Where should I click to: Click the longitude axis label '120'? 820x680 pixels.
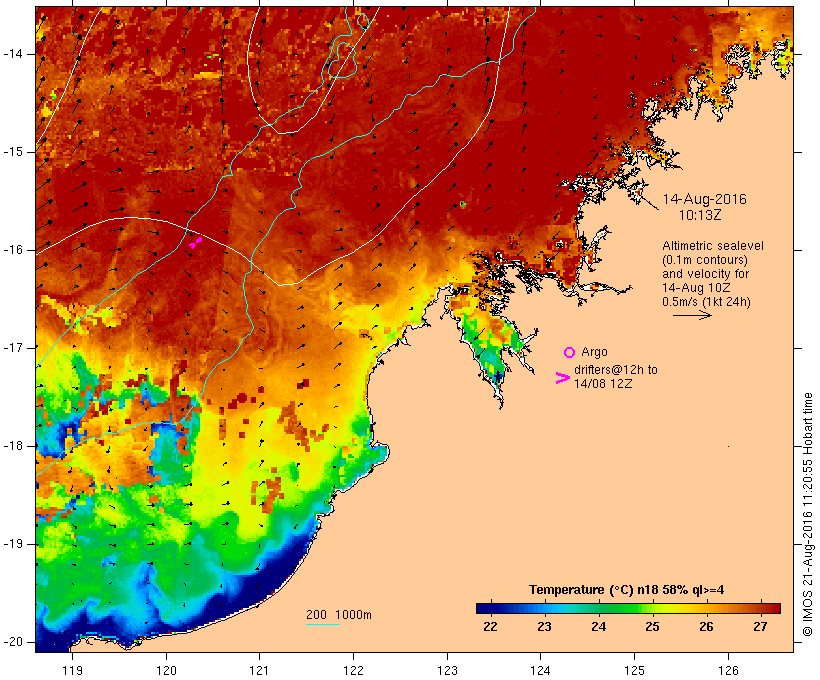tap(166, 670)
